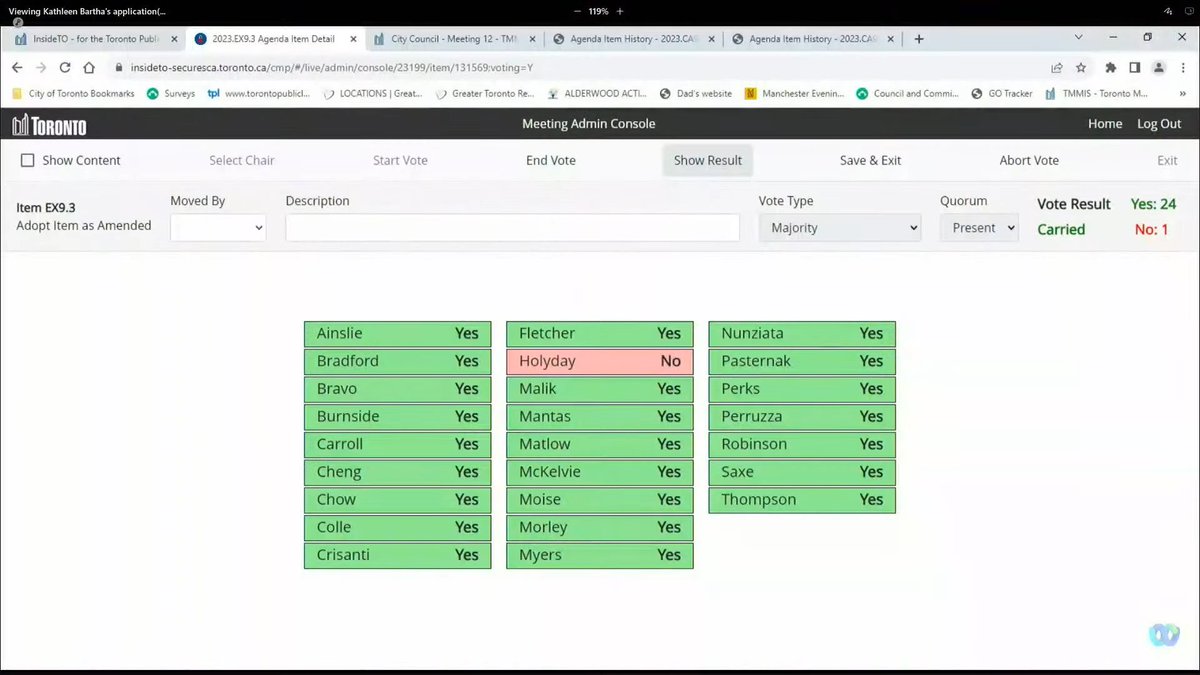Viewport: 1200px width, 675px height.
Task: Go to the Home link in the header
Action: tap(1105, 124)
